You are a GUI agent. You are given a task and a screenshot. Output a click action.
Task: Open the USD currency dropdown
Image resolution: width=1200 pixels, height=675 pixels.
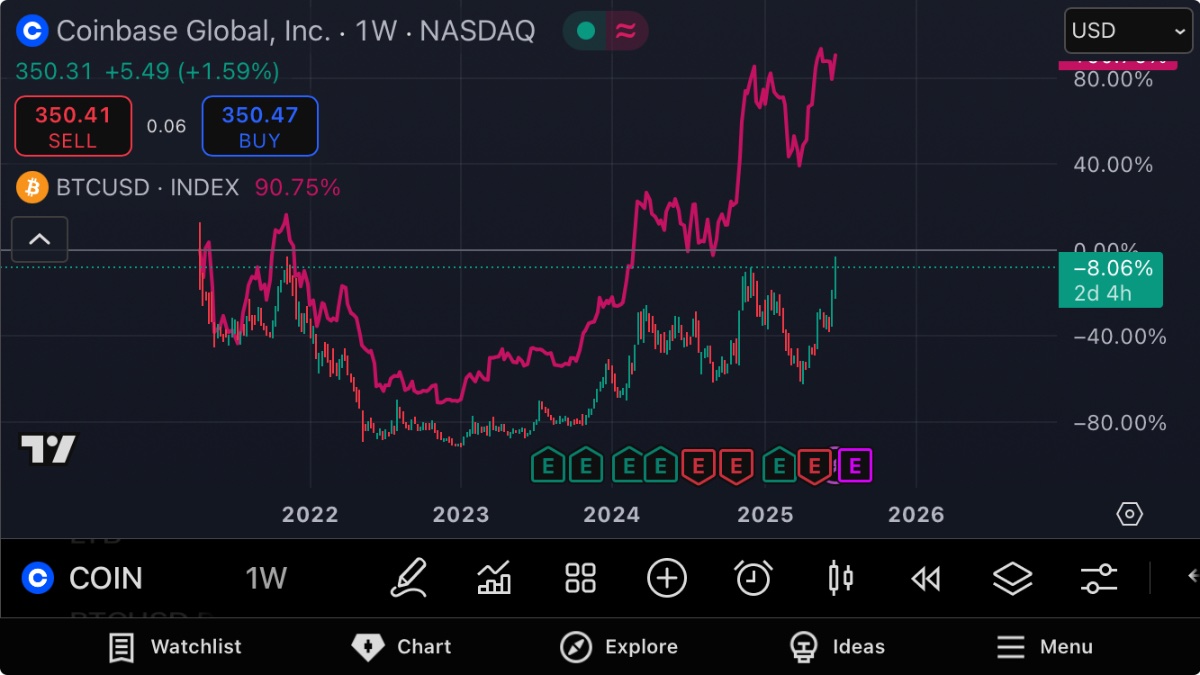pos(1128,31)
